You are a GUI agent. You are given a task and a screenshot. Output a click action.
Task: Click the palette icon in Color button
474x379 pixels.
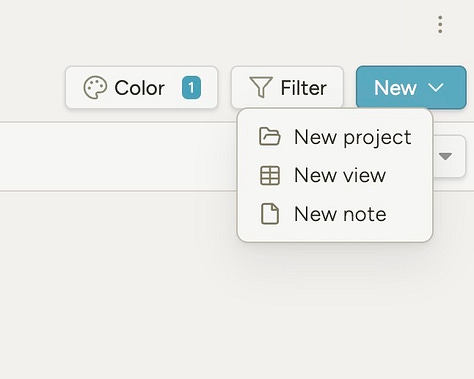point(95,88)
